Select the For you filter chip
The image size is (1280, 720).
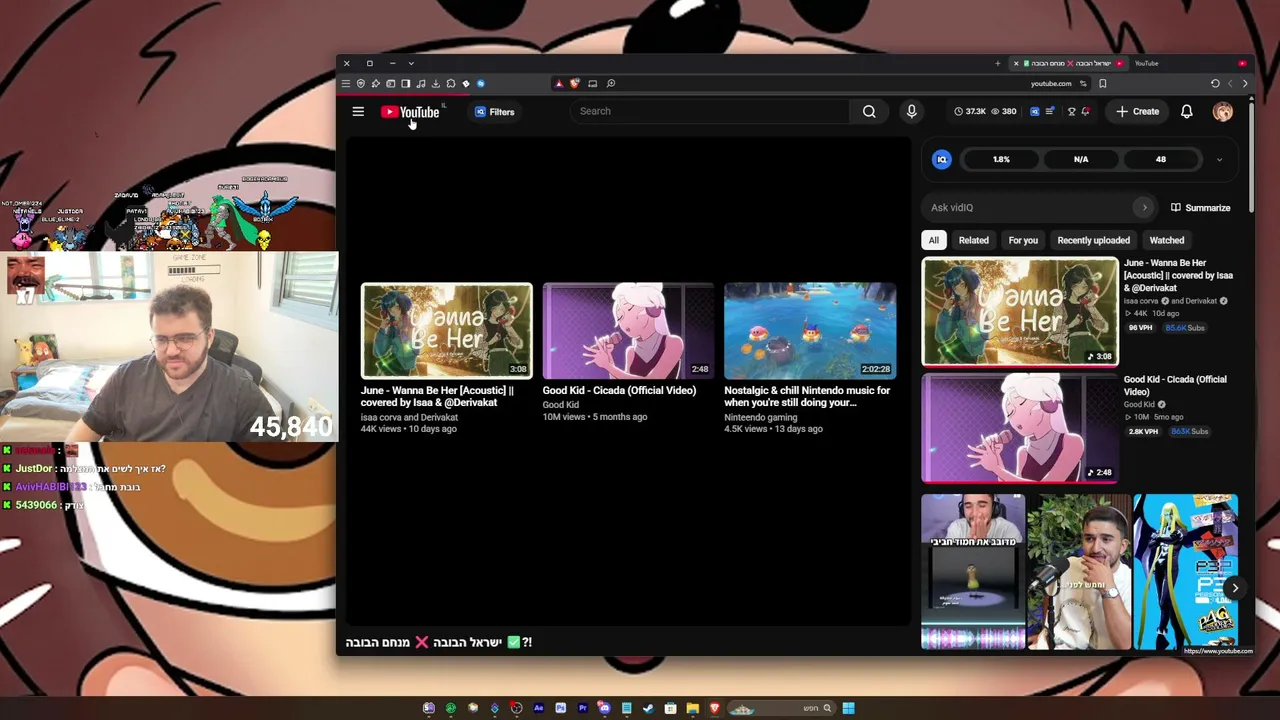click(1023, 240)
